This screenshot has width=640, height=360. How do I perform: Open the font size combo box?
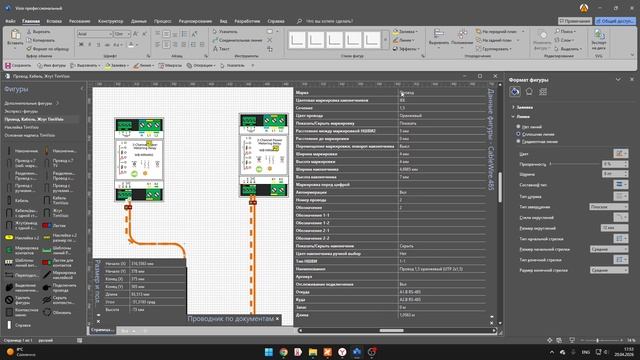click(x=122, y=34)
